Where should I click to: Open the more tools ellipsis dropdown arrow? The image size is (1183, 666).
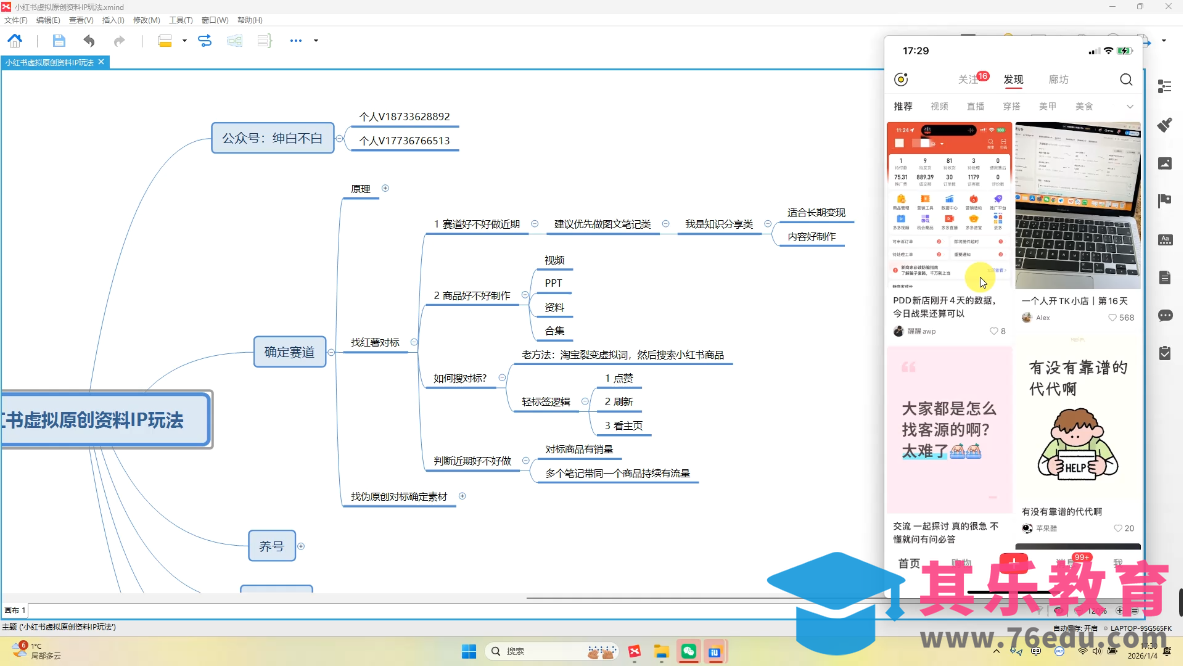316,41
